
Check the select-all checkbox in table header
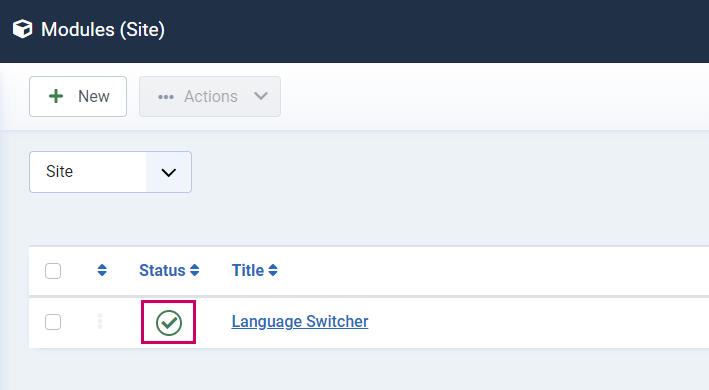[53, 271]
